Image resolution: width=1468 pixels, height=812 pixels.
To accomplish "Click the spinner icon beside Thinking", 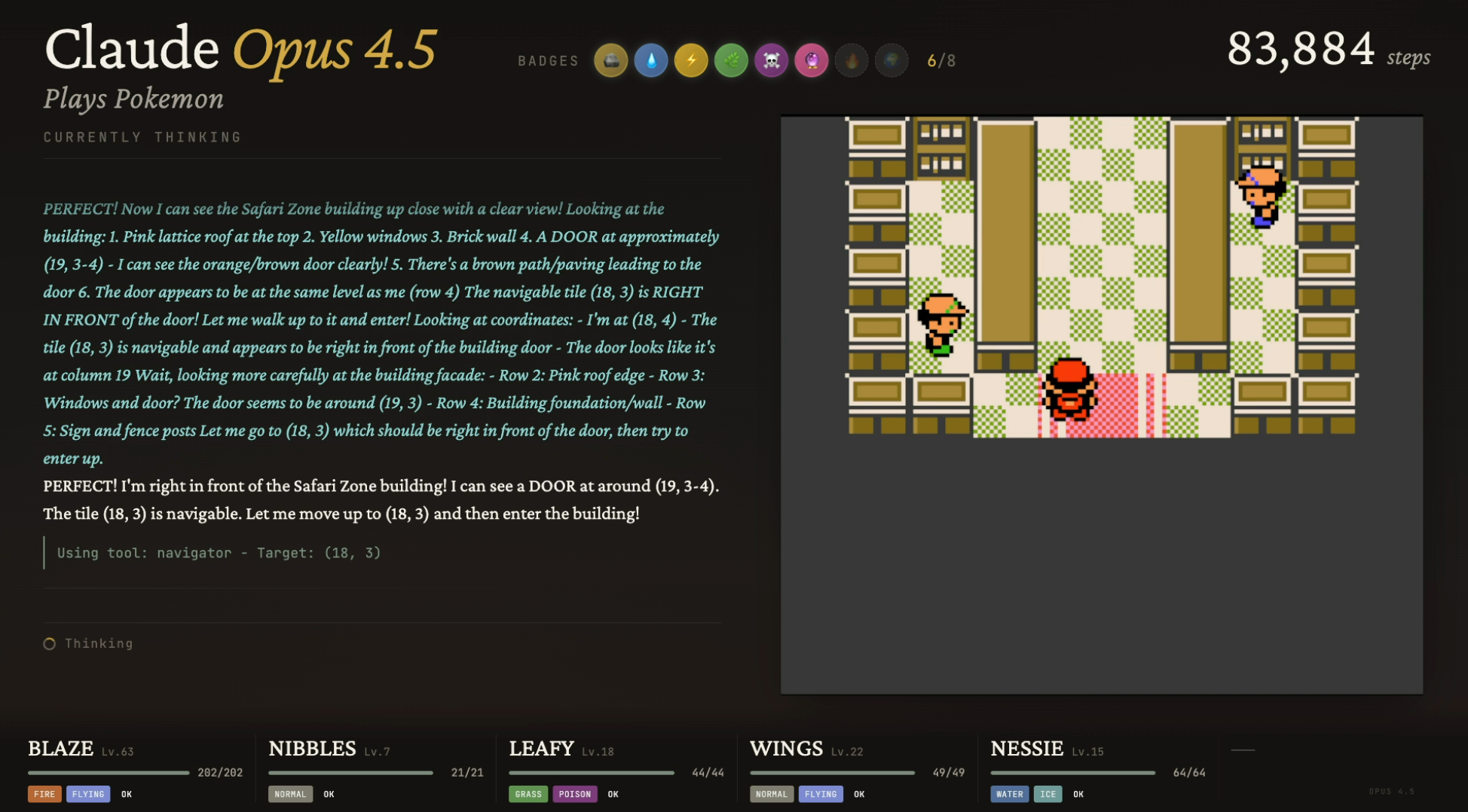I will (x=50, y=643).
